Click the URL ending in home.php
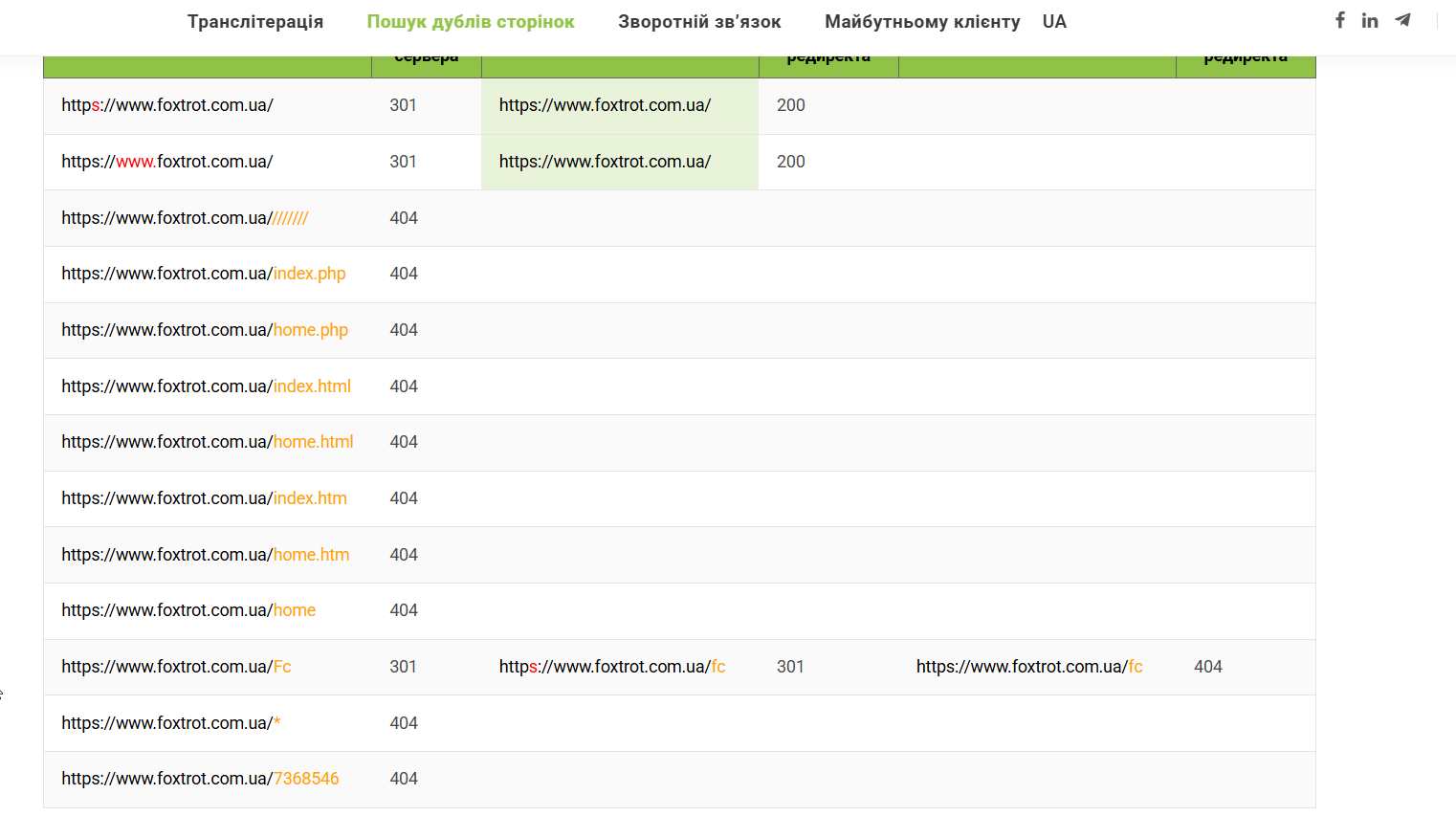 [205, 330]
